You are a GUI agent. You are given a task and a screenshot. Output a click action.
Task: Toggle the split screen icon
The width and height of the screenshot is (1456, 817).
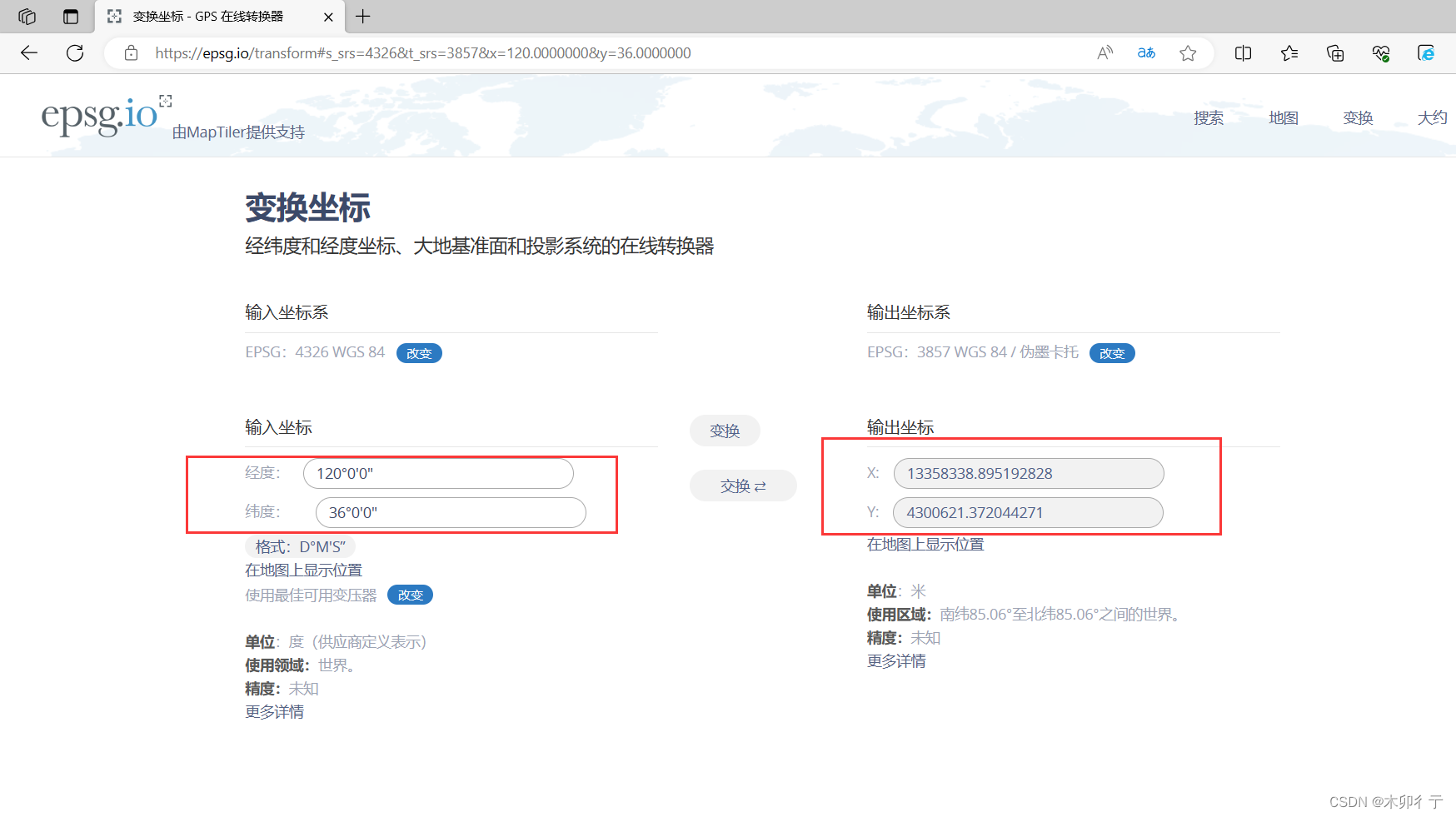1243,53
